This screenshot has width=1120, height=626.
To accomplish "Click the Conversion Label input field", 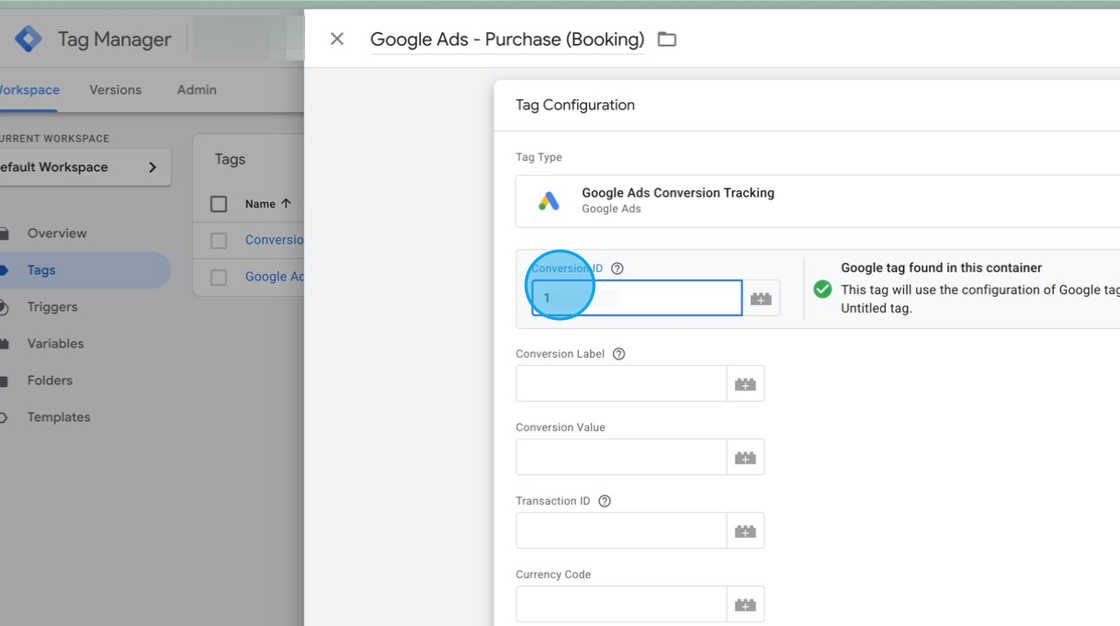I will (x=621, y=384).
